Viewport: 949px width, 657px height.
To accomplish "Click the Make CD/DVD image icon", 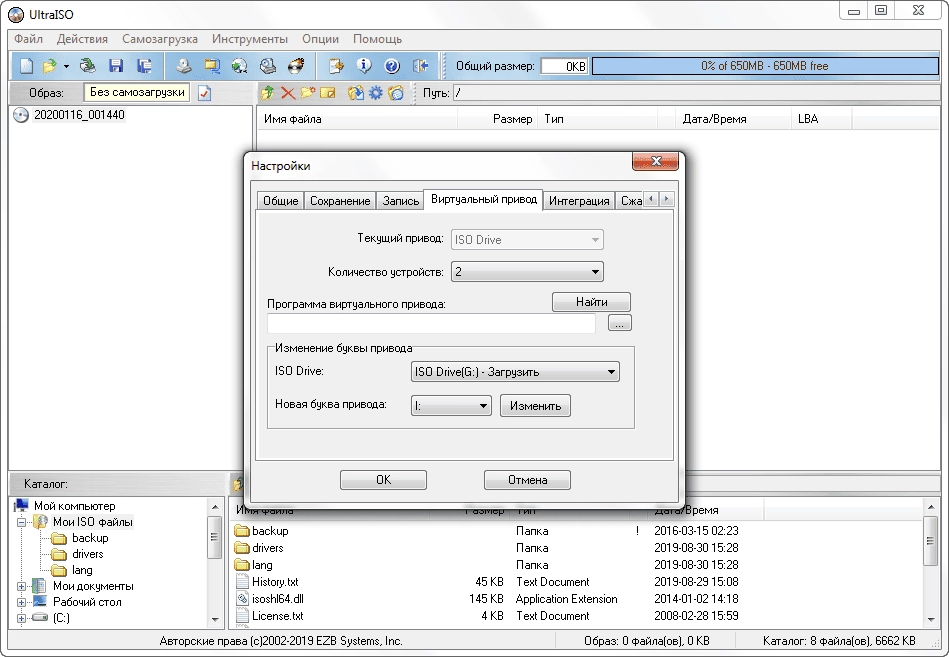I will click(184, 66).
